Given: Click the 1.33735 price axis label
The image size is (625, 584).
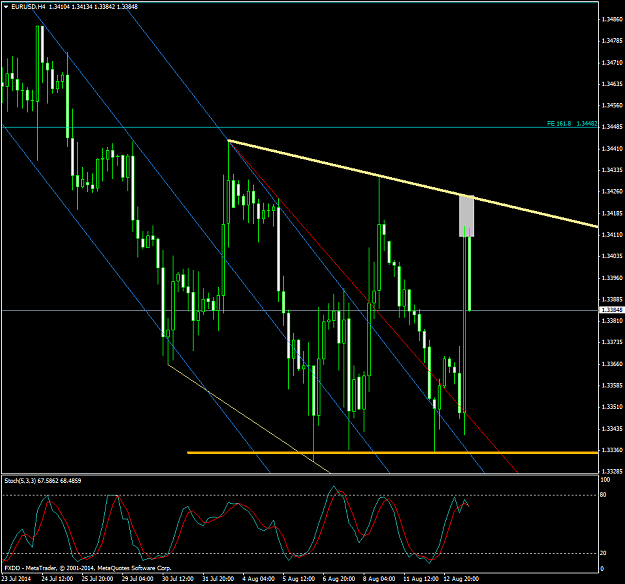Looking at the screenshot, I should click(x=612, y=342).
